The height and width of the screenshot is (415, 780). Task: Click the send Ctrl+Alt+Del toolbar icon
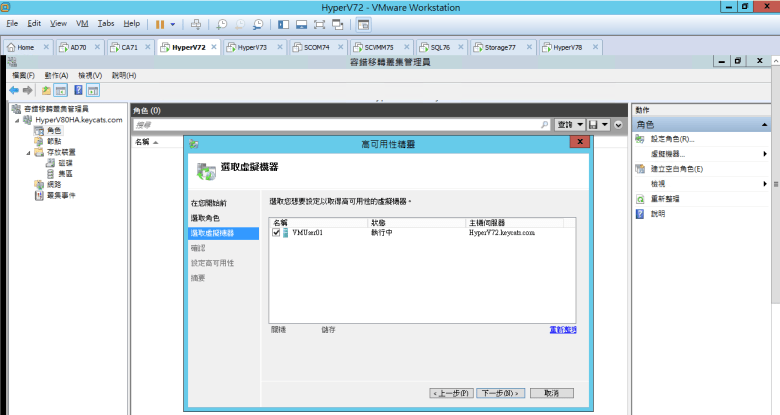[196, 23]
